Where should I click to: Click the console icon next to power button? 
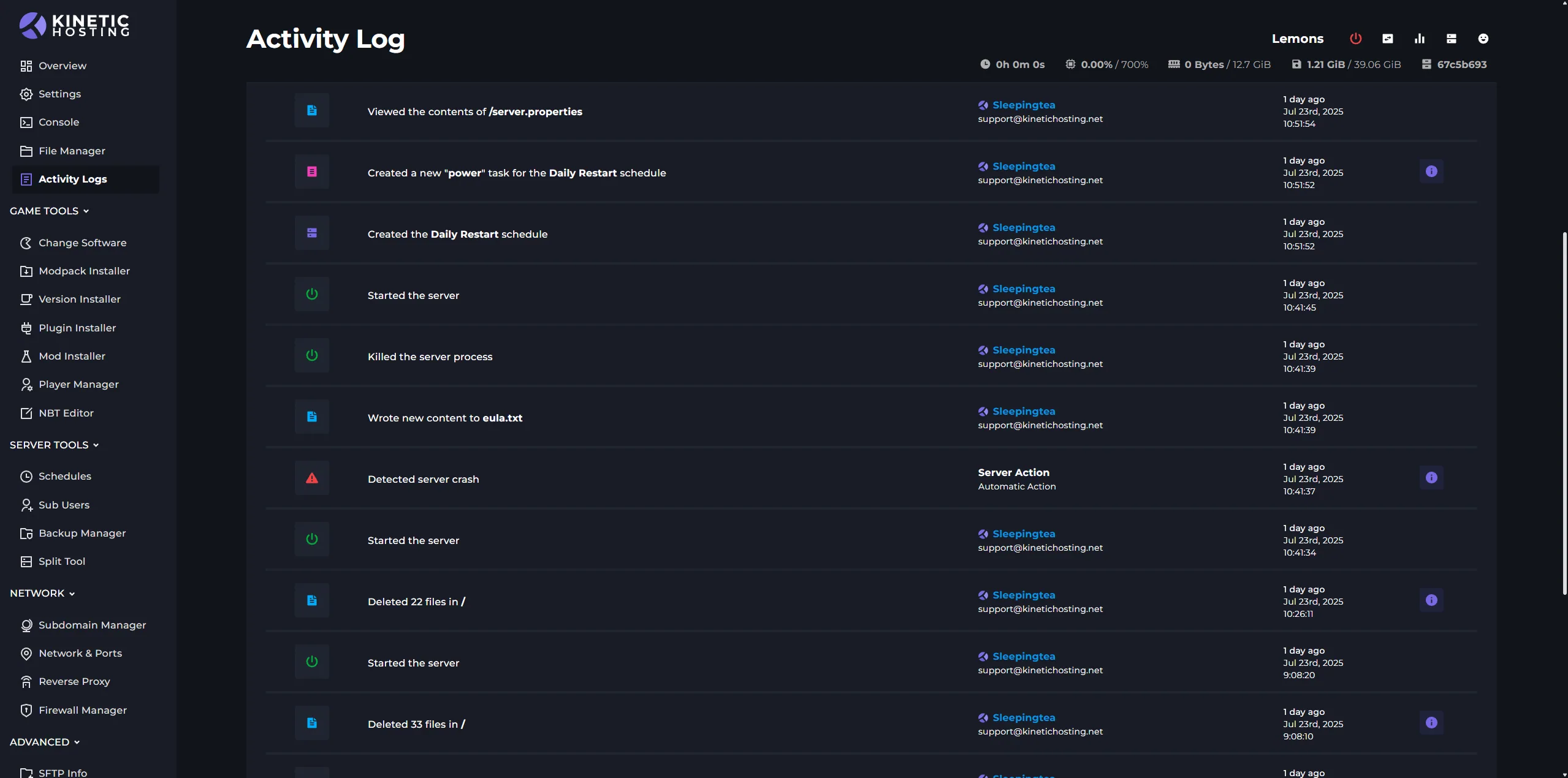pyautogui.click(x=1387, y=39)
